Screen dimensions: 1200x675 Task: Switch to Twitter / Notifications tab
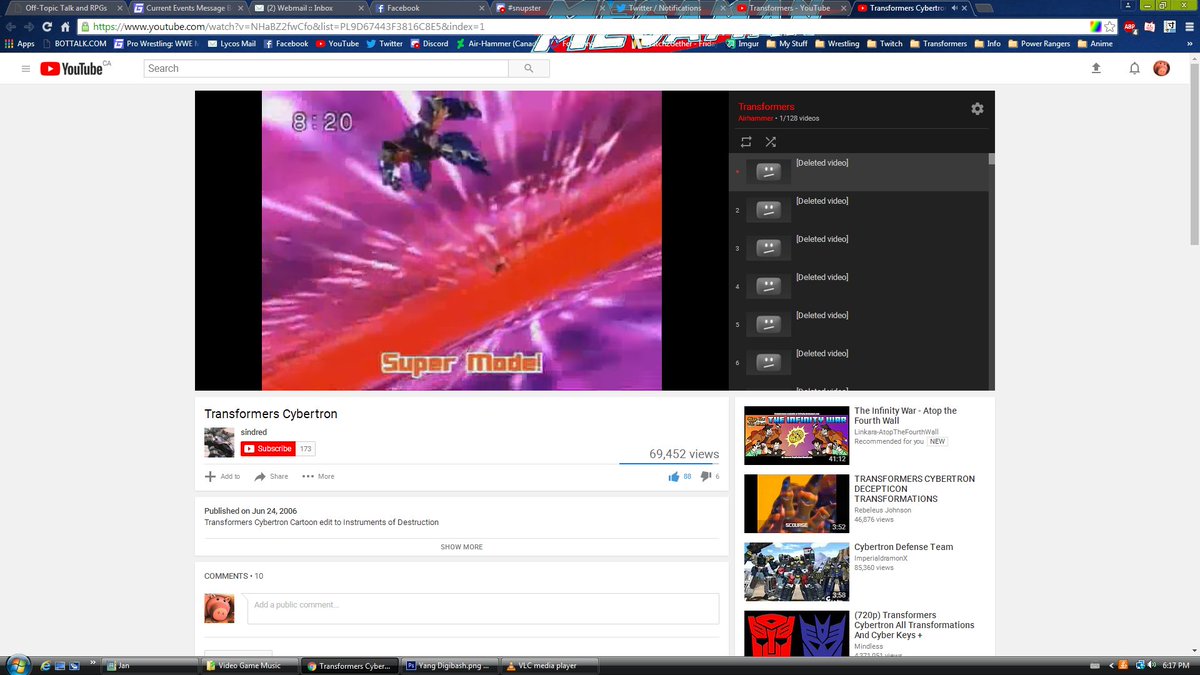(668, 8)
